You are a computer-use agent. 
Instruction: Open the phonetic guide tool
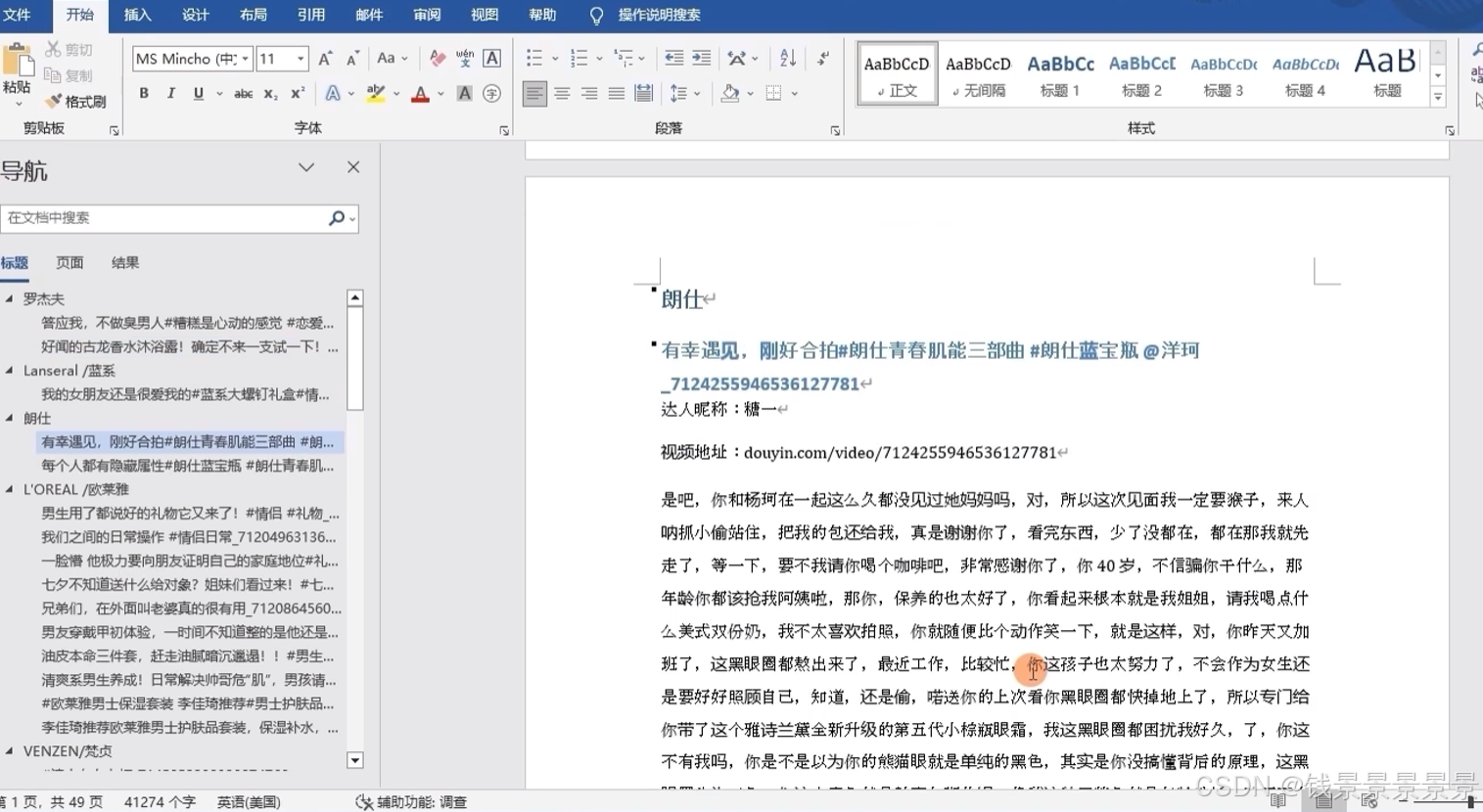[465, 59]
